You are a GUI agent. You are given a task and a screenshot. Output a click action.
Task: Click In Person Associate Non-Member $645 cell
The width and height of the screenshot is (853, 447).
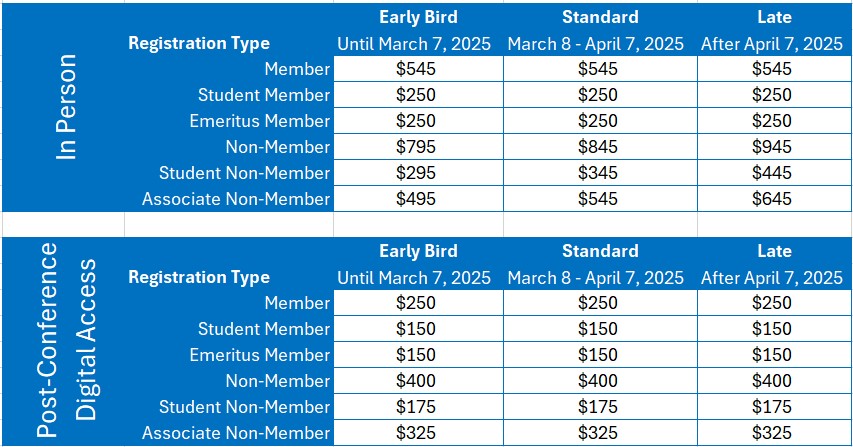pos(775,199)
